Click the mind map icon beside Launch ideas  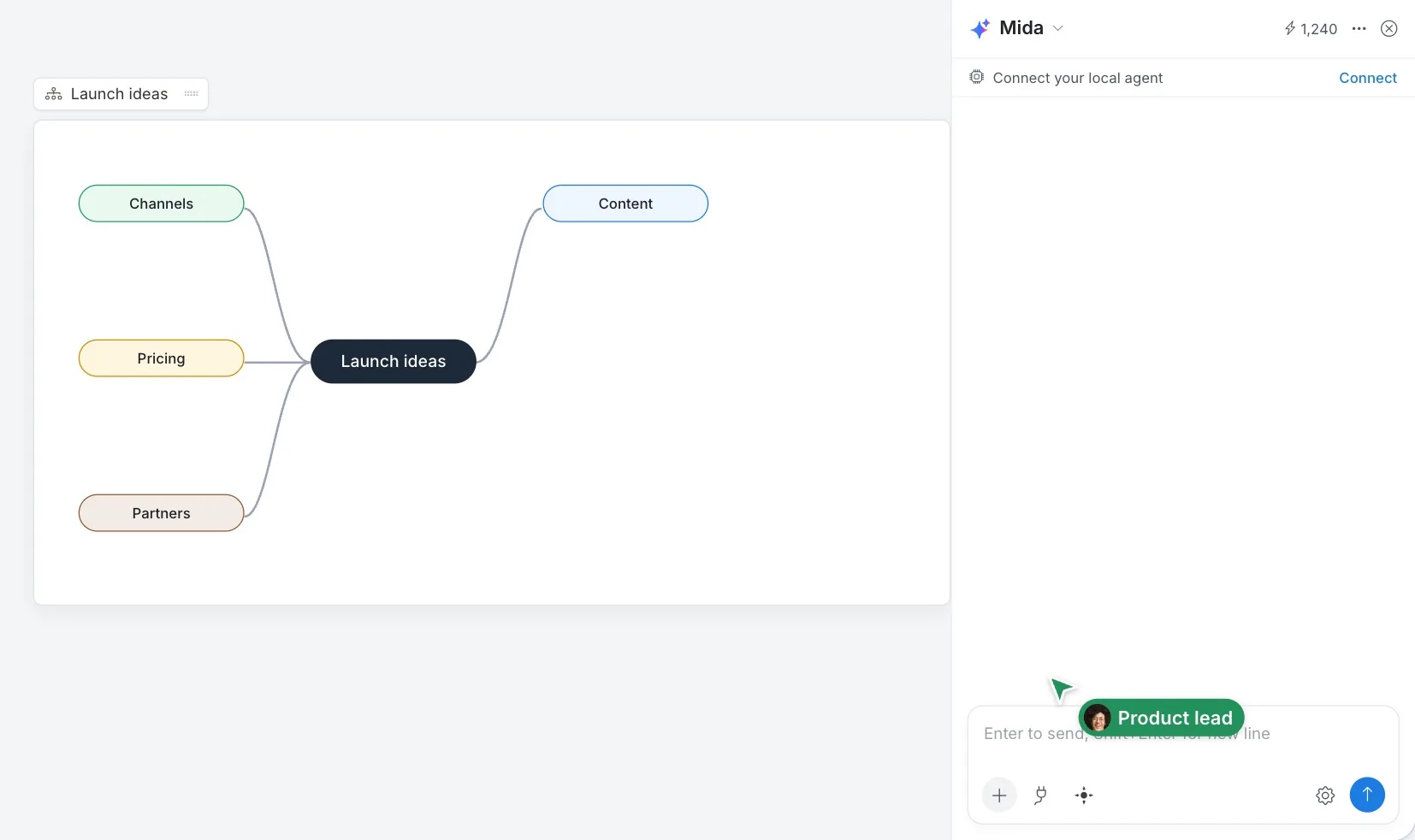[54, 94]
